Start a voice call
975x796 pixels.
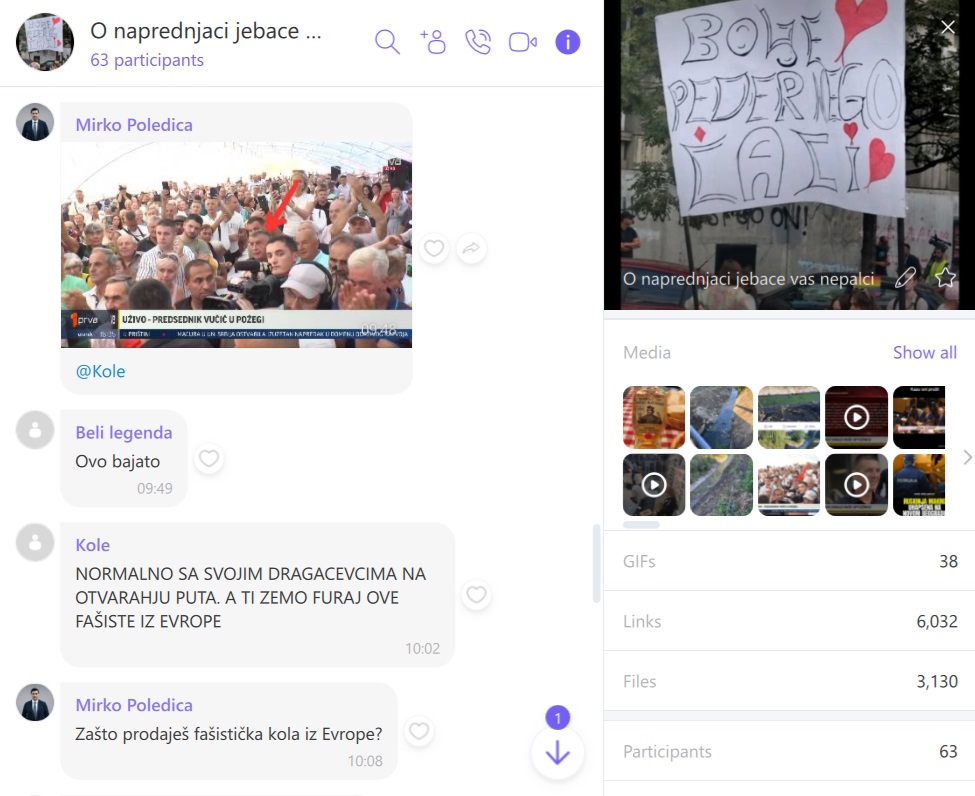478,42
